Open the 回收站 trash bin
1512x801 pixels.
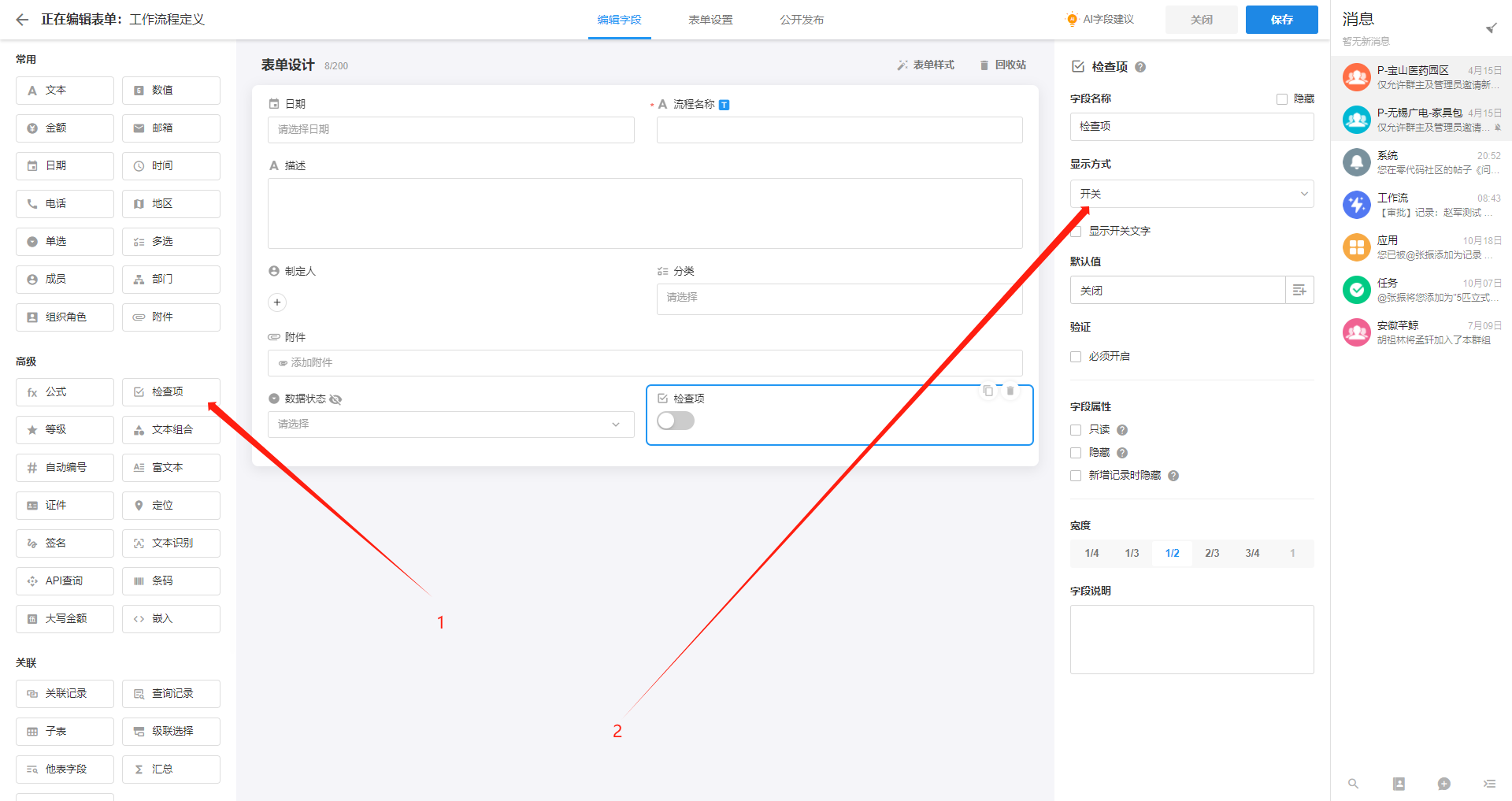pos(1002,65)
